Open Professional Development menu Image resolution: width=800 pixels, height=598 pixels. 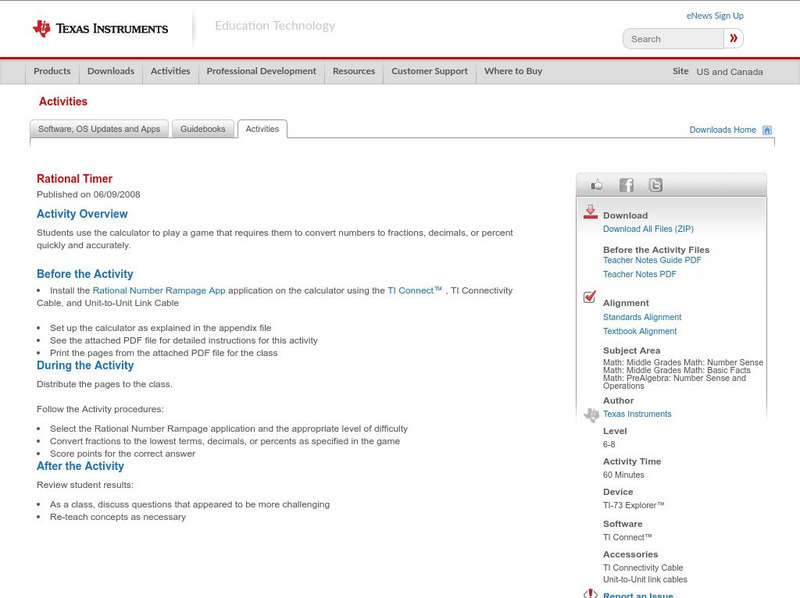pyautogui.click(x=261, y=71)
